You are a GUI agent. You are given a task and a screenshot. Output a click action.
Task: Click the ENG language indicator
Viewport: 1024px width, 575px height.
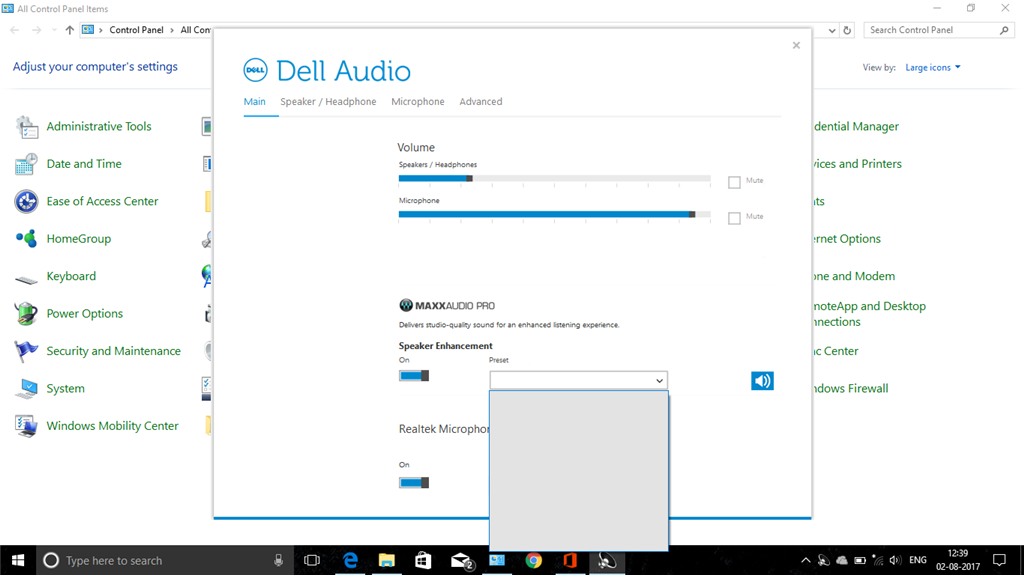(x=918, y=561)
